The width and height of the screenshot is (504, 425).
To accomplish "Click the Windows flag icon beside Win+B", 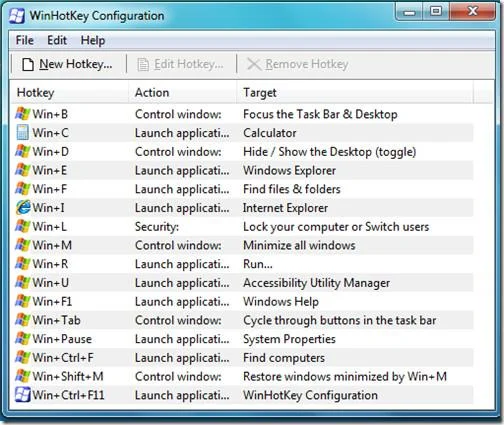I will point(23,114).
